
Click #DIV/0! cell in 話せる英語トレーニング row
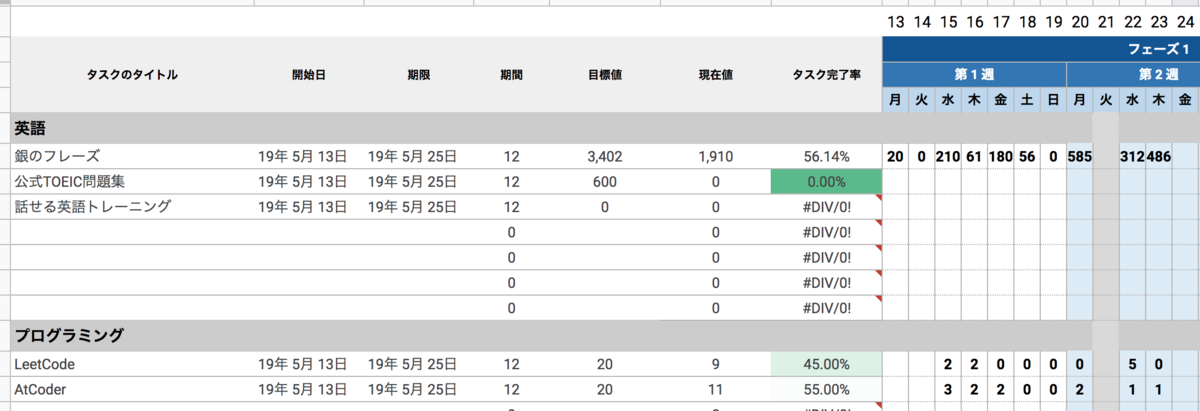point(826,207)
